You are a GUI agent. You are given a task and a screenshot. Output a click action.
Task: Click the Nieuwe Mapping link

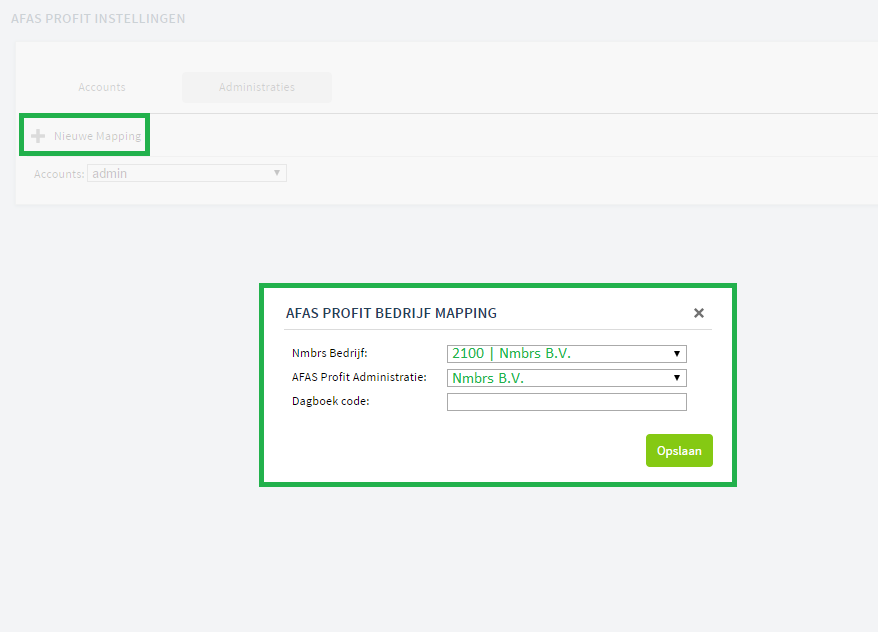pos(97,136)
